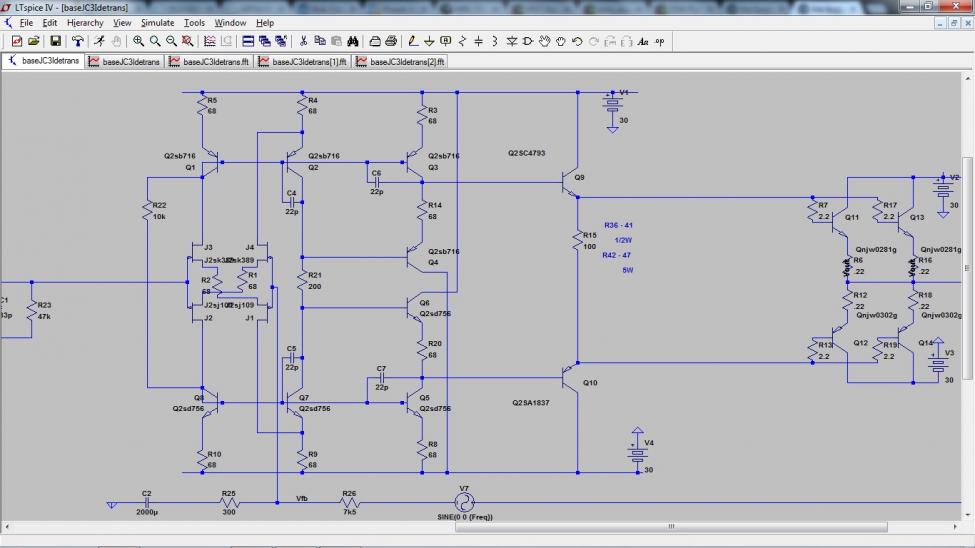This screenshot has width=975, height=548.
Task: Click the autorange plot icon
Action: coord(210,41)
